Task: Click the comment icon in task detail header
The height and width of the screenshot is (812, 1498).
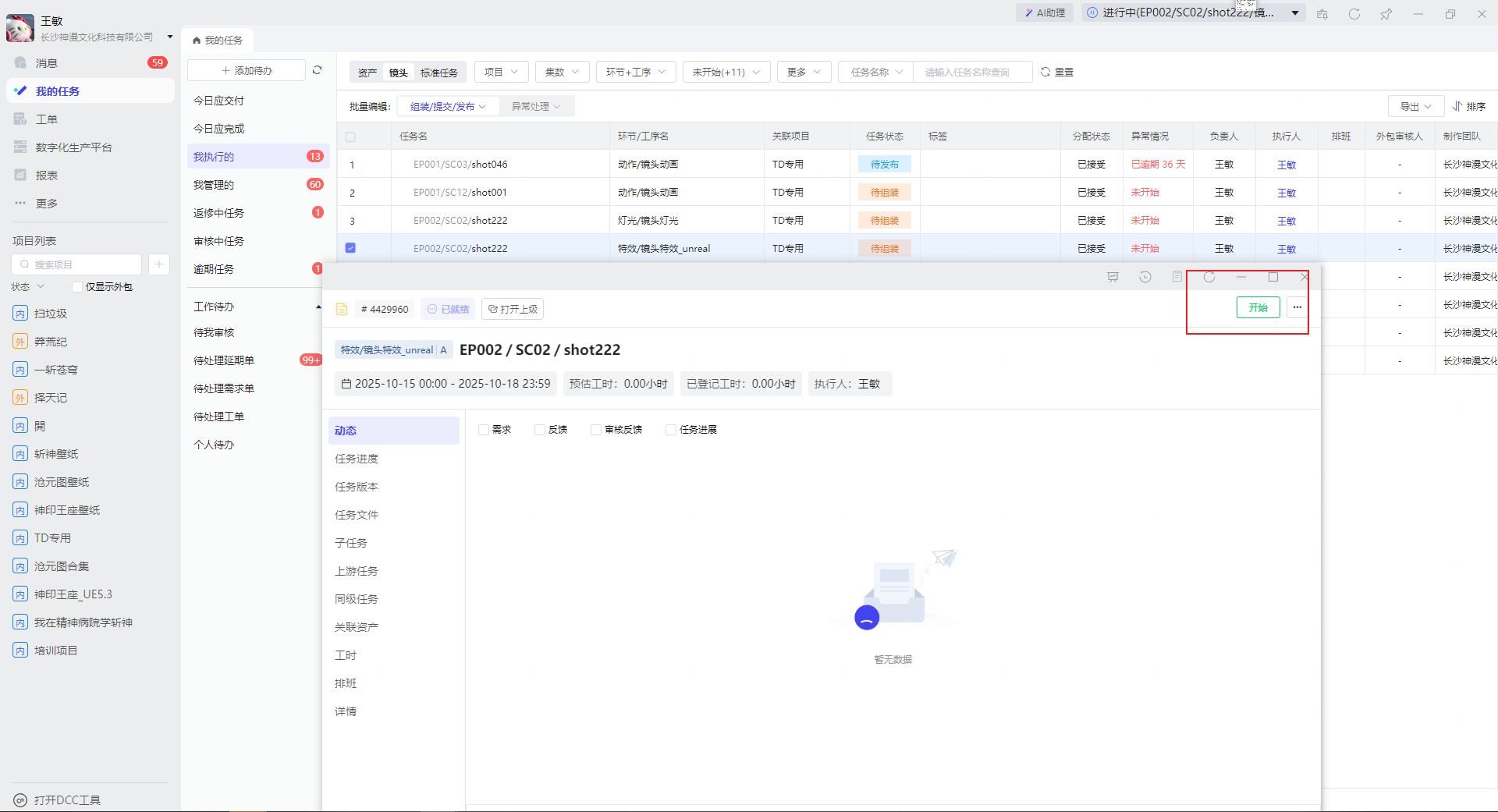Action: click(x=1113, y=277)
